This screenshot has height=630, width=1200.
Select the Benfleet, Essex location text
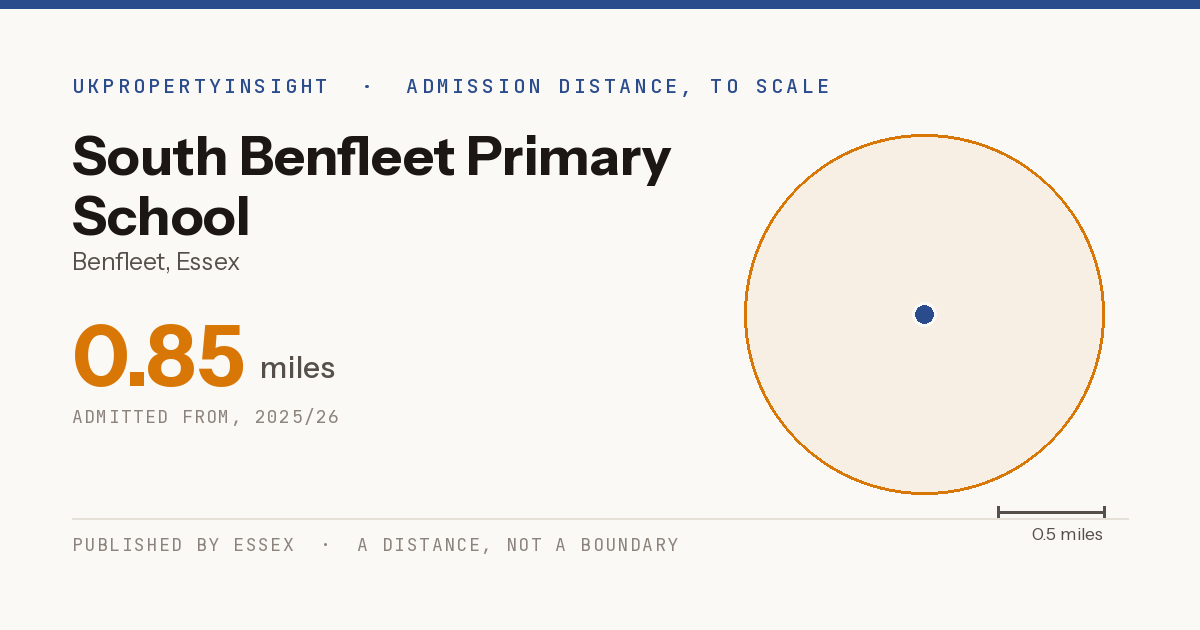coord(156,263)
